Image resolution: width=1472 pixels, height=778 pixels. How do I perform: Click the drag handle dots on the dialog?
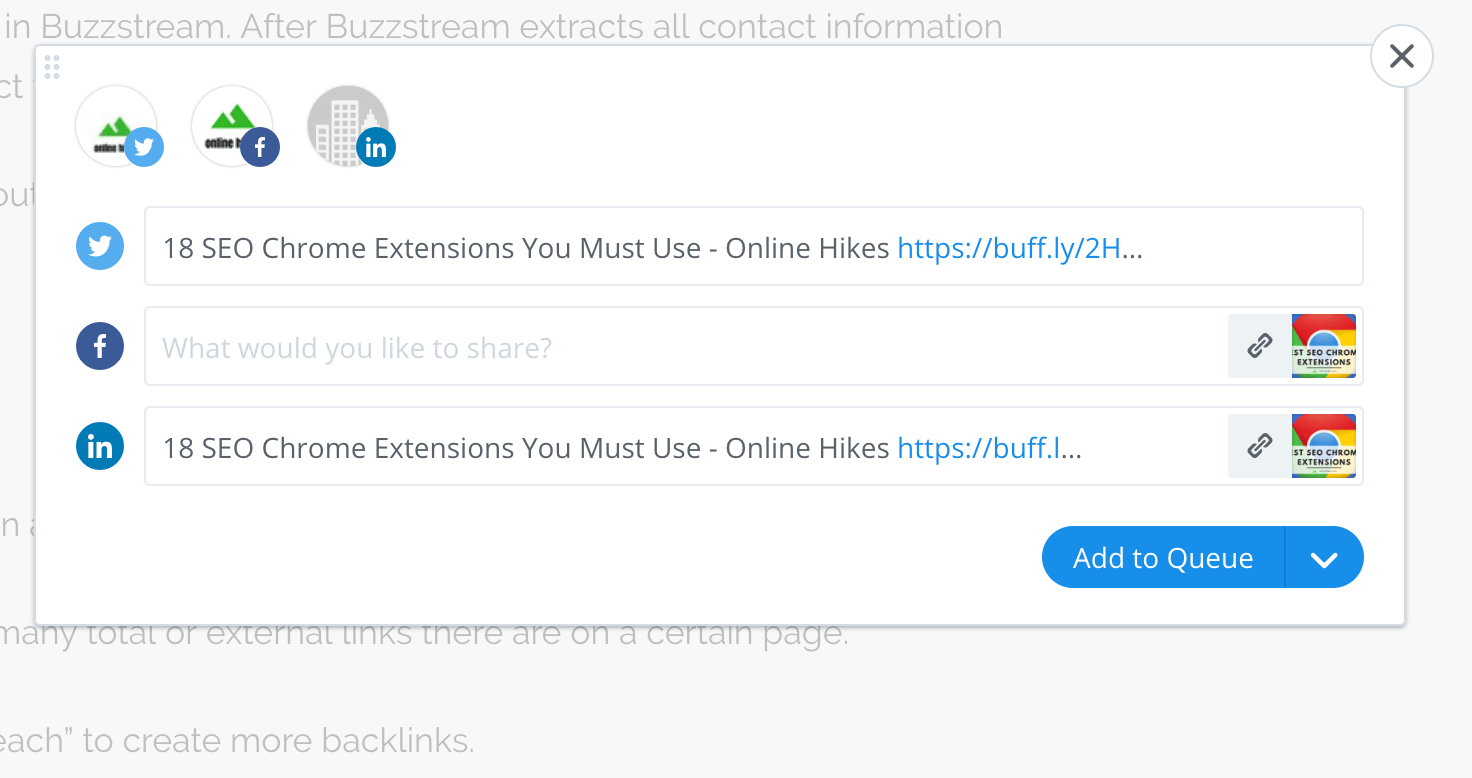[52, 67]
